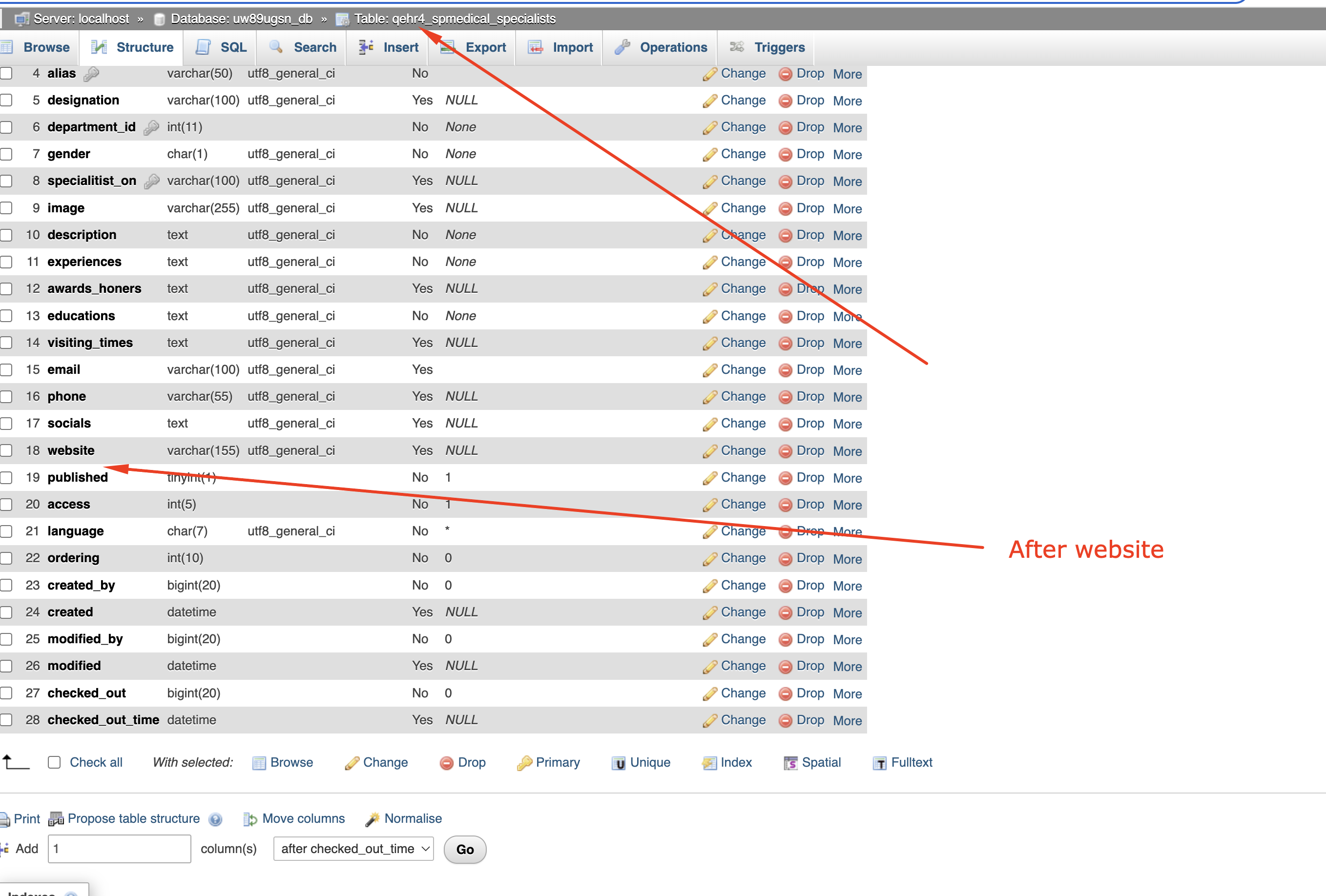Click the Fulltext index icon
This screenshot has width=1326, height=896.
(879, 763)
